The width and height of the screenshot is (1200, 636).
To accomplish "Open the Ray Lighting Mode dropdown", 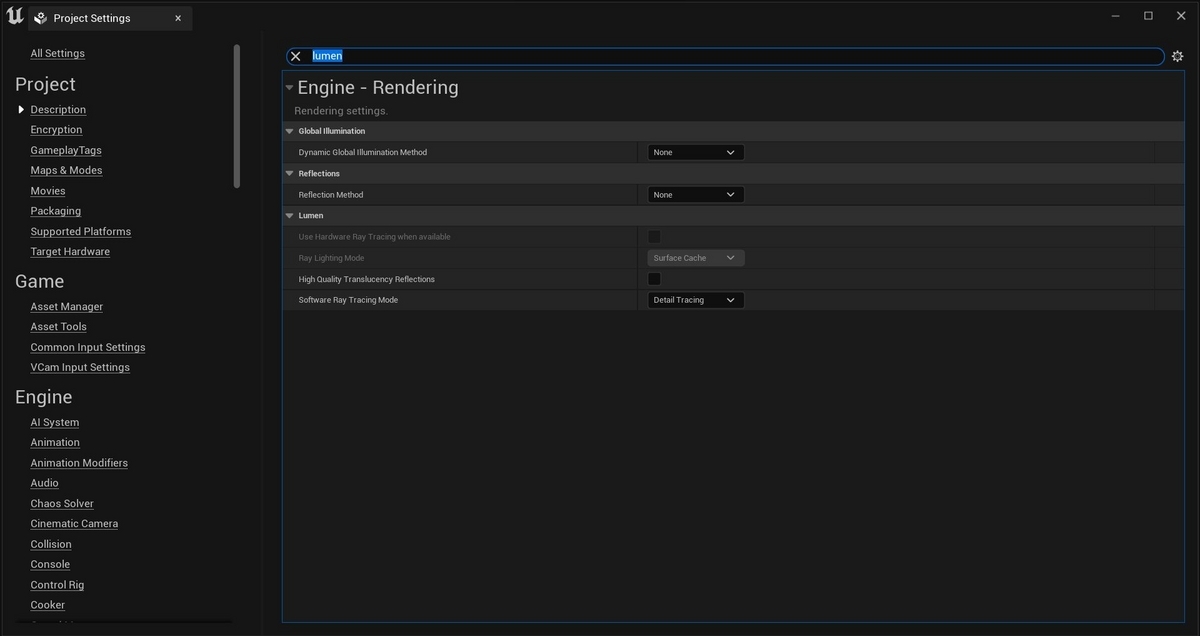I will tap(696, 258).
